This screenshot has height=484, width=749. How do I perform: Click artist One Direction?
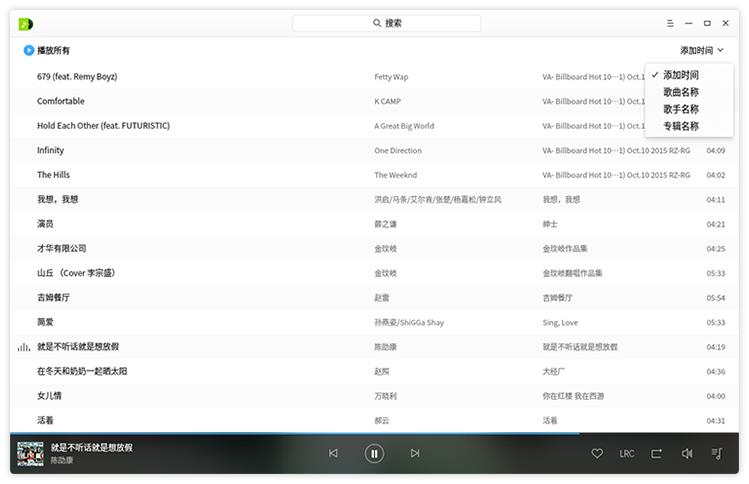click(398, 151)
